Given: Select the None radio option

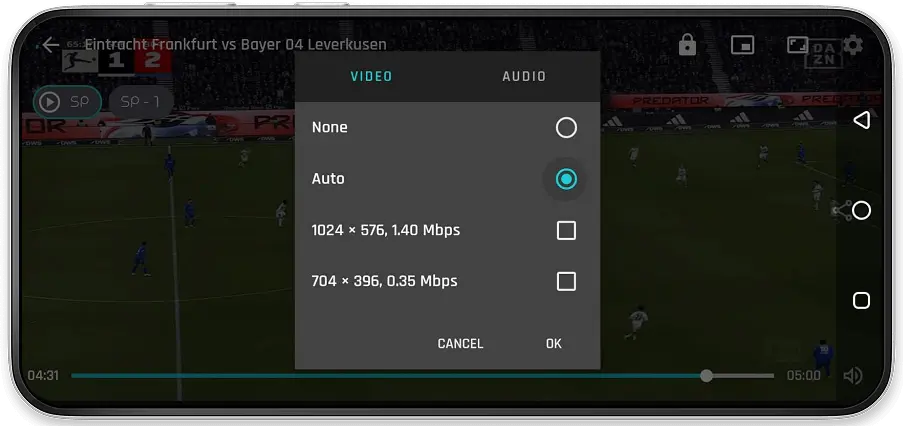Looking at the screenshot, I should pos(566,128).
